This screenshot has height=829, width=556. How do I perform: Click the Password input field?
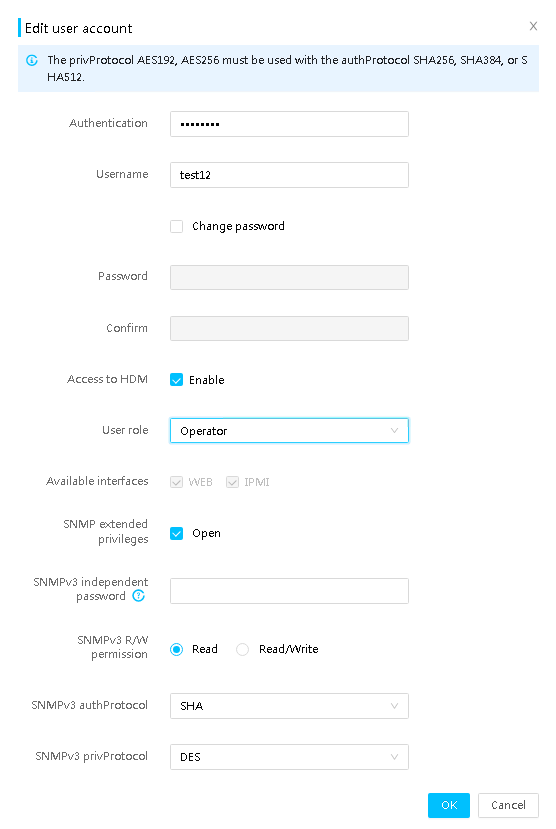pos(289,278)
